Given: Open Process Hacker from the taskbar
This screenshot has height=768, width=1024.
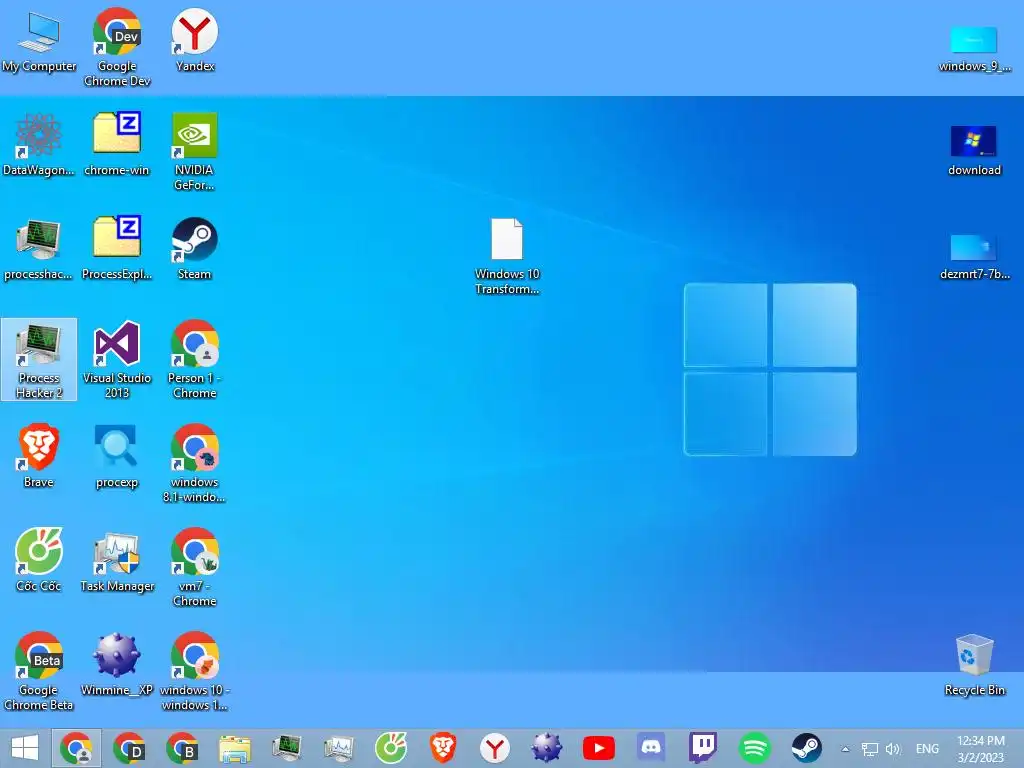Looking at the screenshot, I should [286, 748].
